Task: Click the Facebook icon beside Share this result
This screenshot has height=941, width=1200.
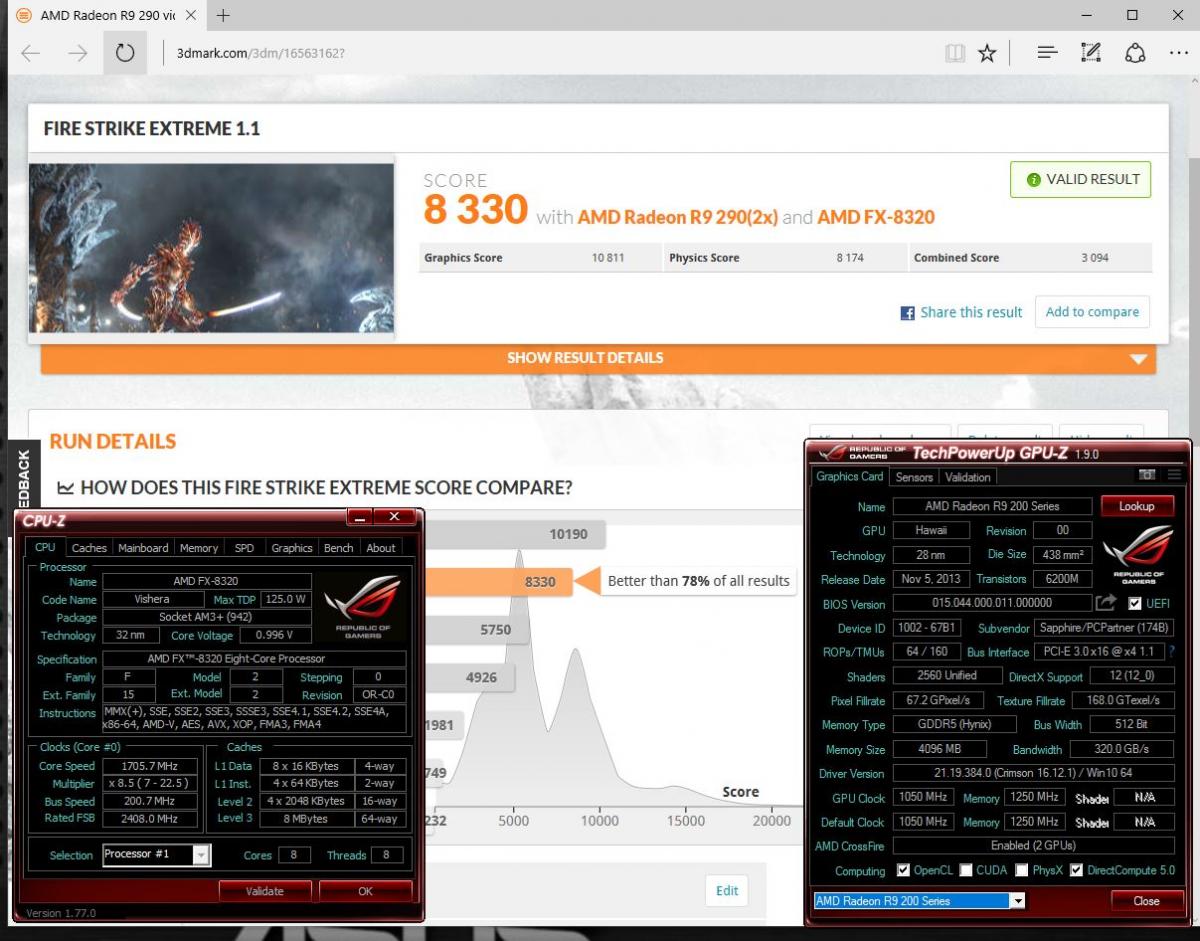Action: [908, 313]
